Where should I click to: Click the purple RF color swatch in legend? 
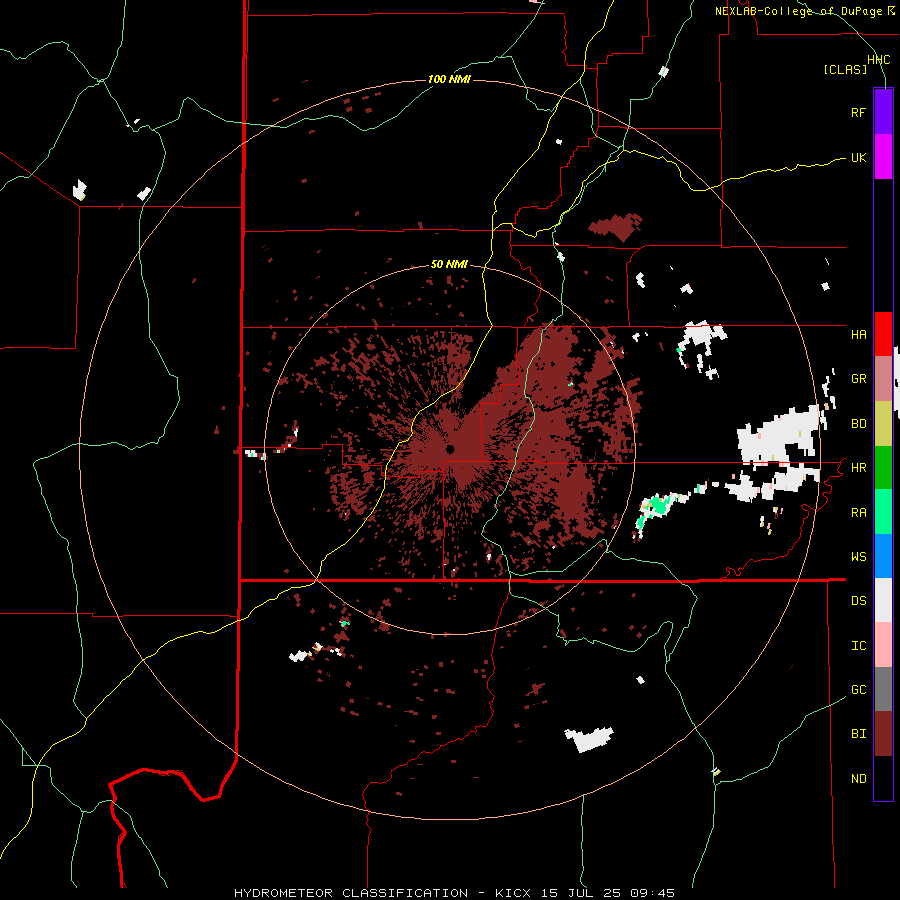[883, 111]
